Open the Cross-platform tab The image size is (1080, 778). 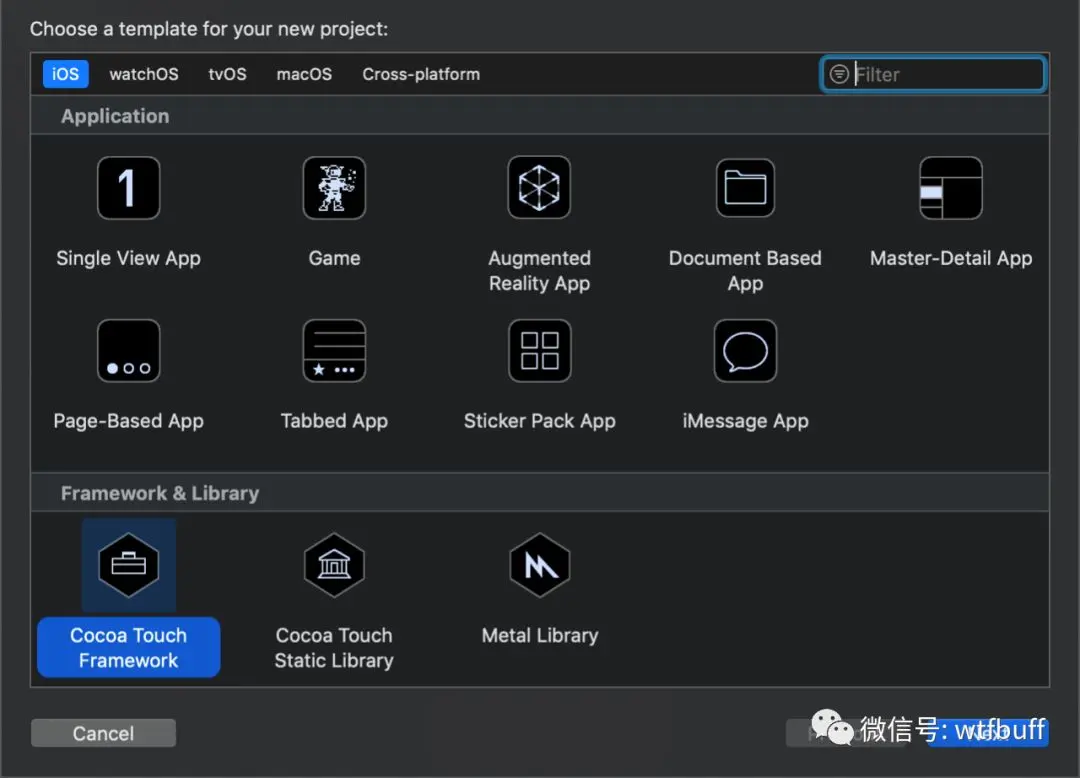click(x=421, y=74)
